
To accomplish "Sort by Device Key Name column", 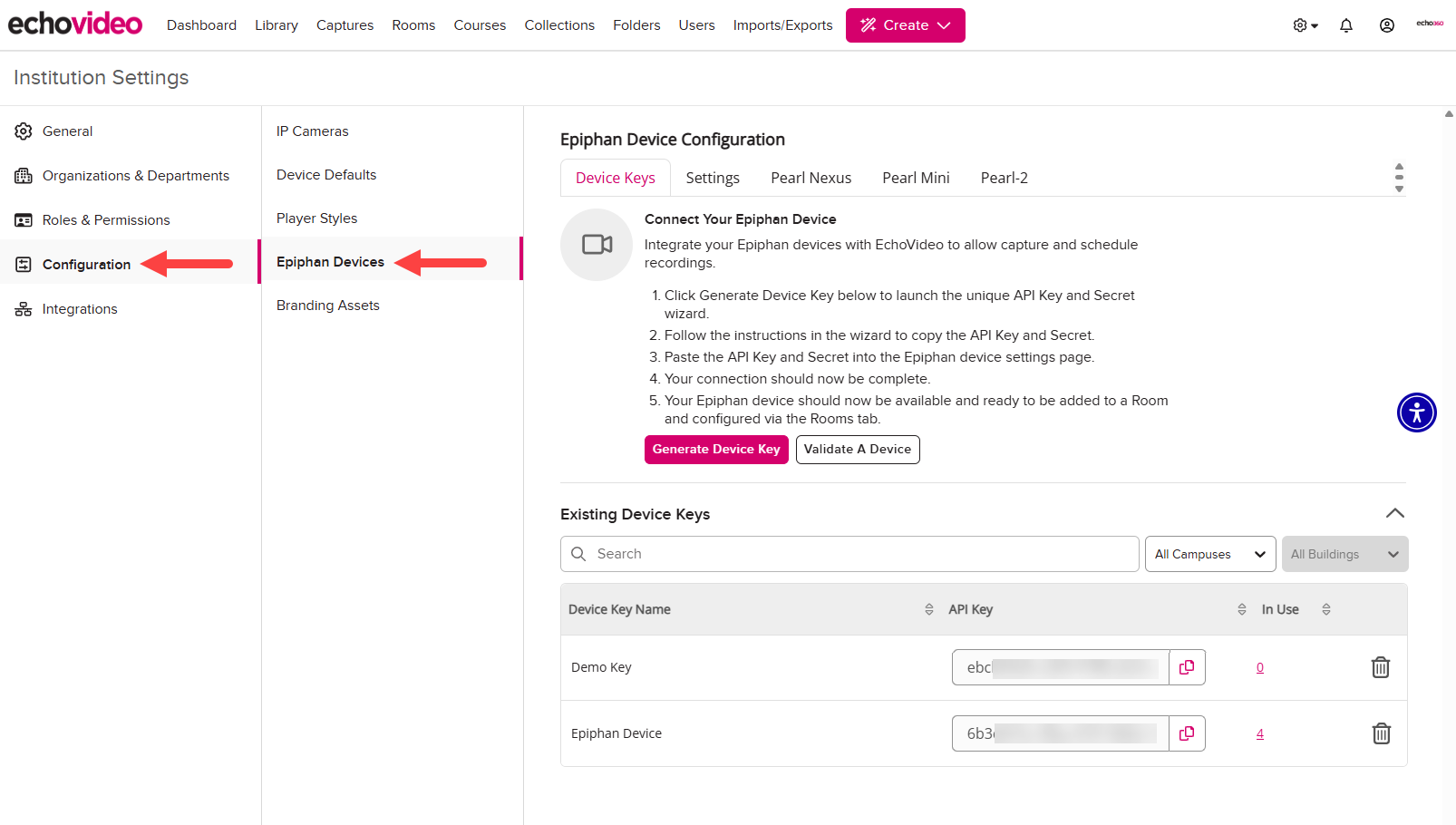I will coord(929,609).
